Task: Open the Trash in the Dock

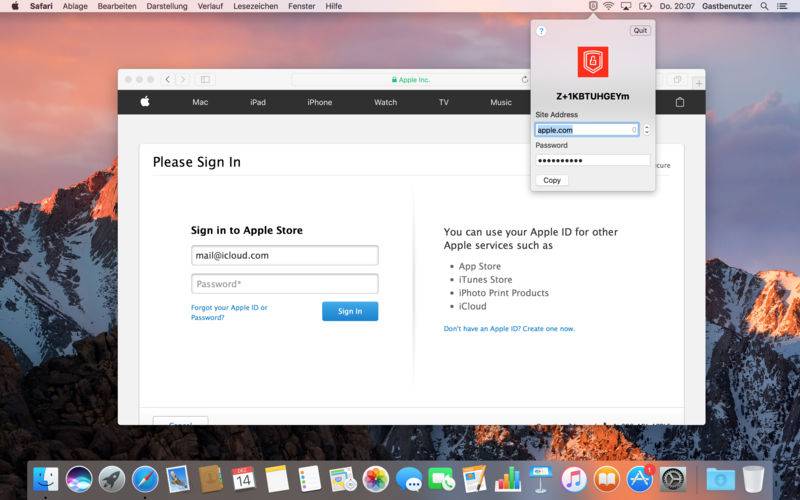Action: click(x=753, y=479)
